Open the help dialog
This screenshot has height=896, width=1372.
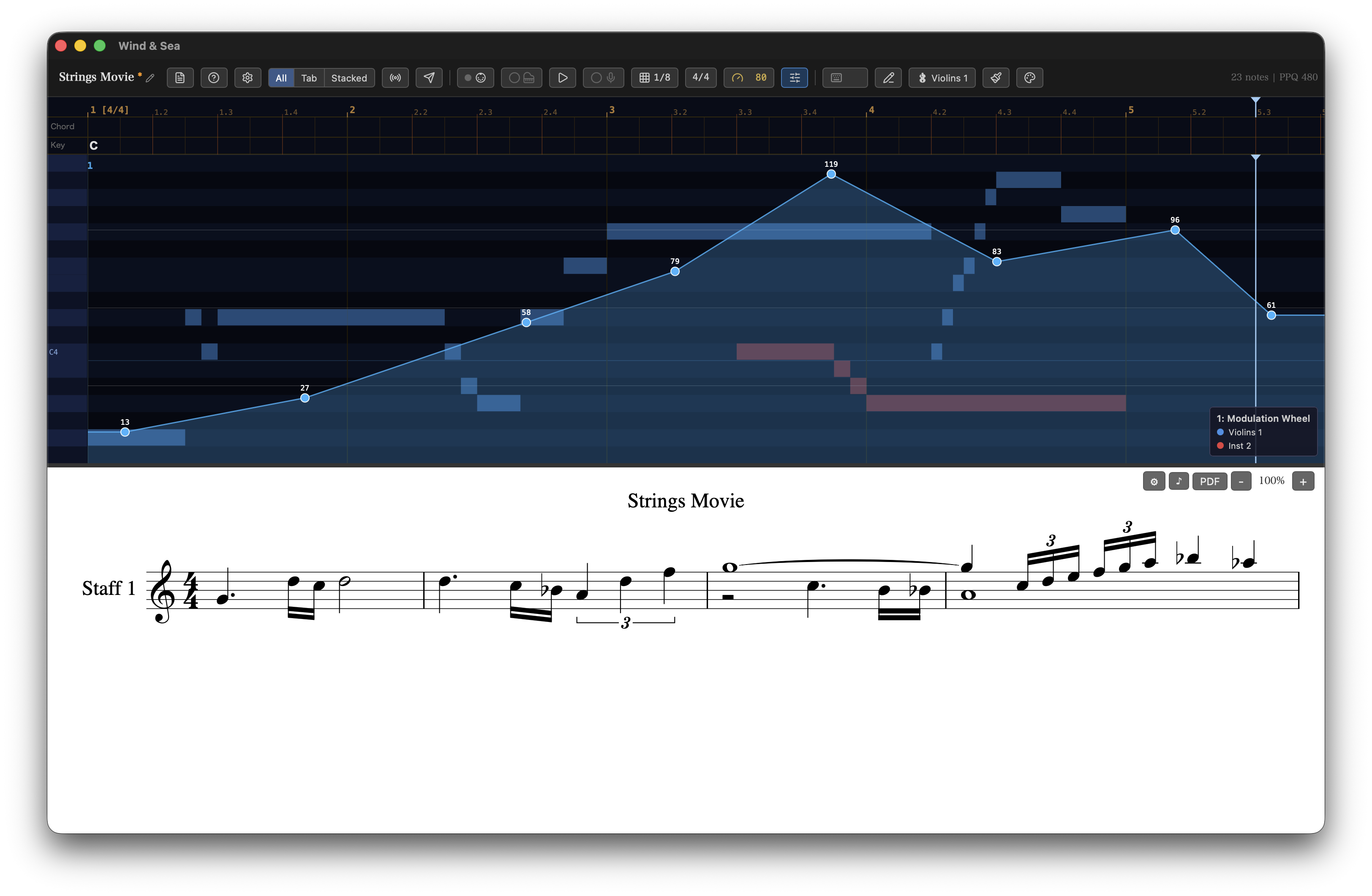(x=214, y=78)
